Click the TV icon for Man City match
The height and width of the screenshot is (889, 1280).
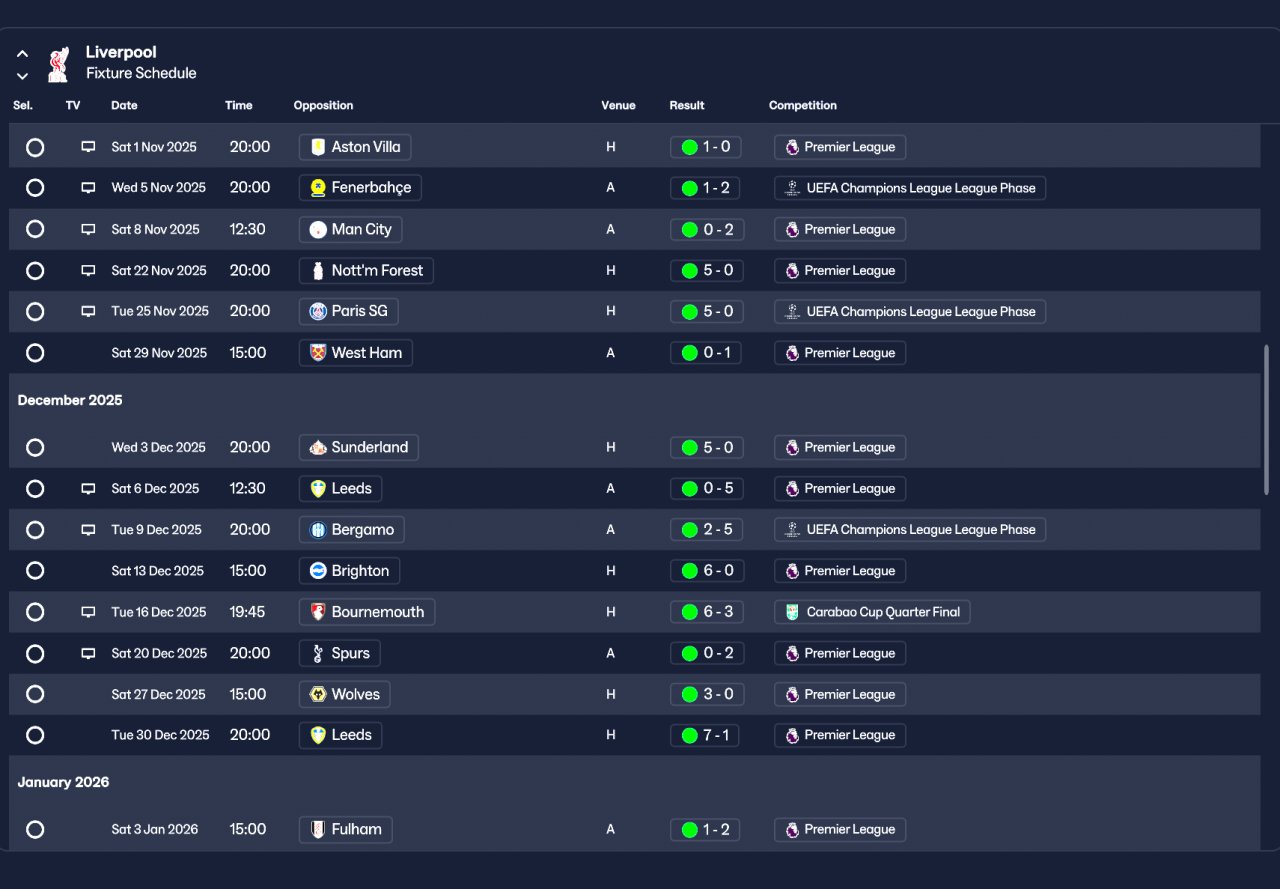pyautogui.click(x=88, y=229)
